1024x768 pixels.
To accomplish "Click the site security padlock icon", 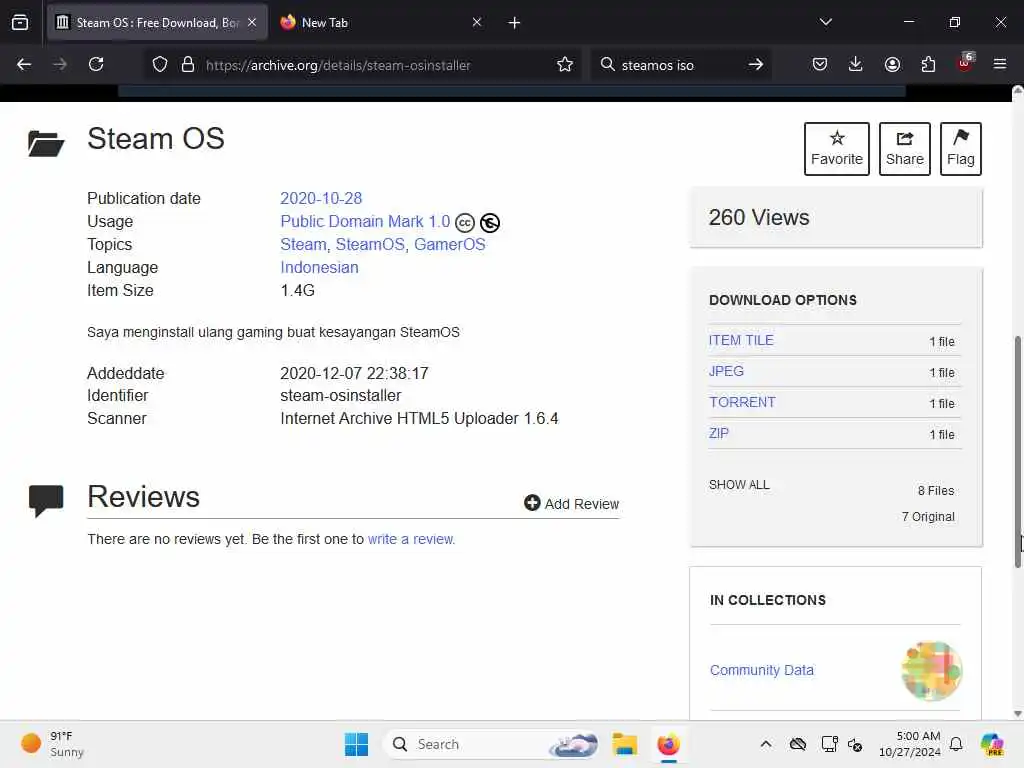I will click(x=188, y=64).
